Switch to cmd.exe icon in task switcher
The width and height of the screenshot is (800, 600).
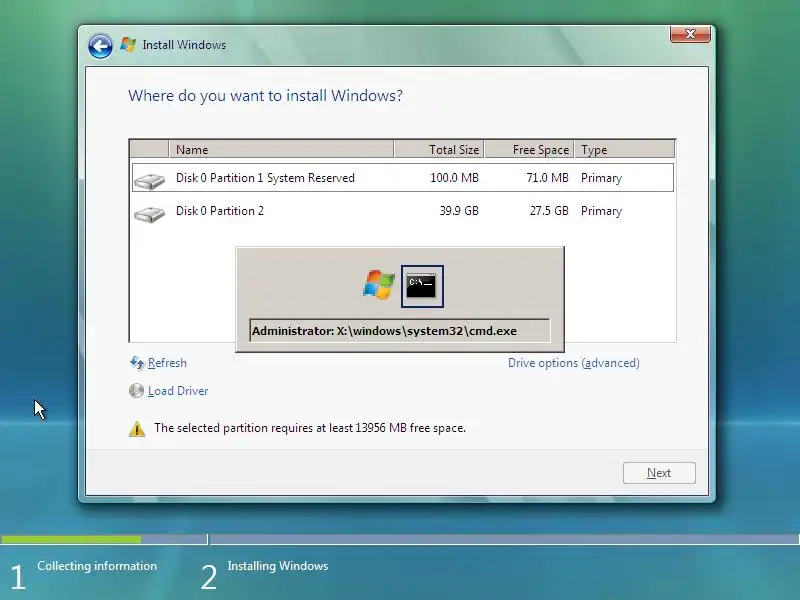422,286
